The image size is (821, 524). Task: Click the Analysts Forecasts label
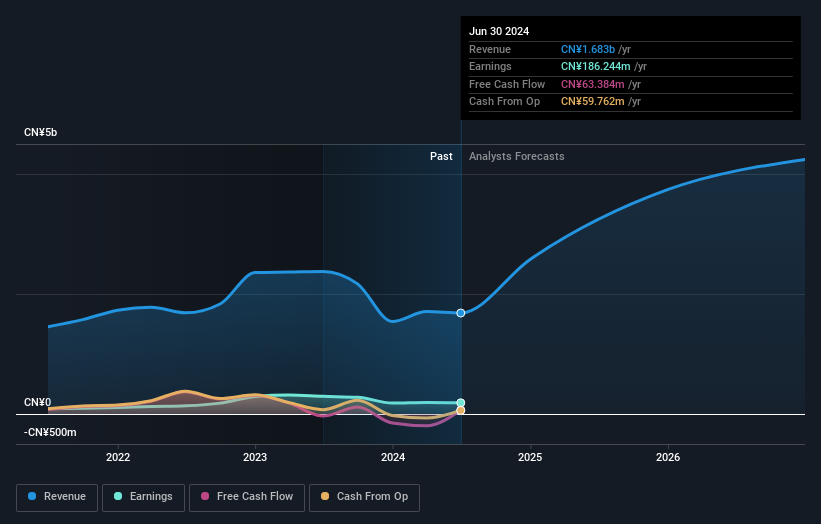(x=517, y=156)
